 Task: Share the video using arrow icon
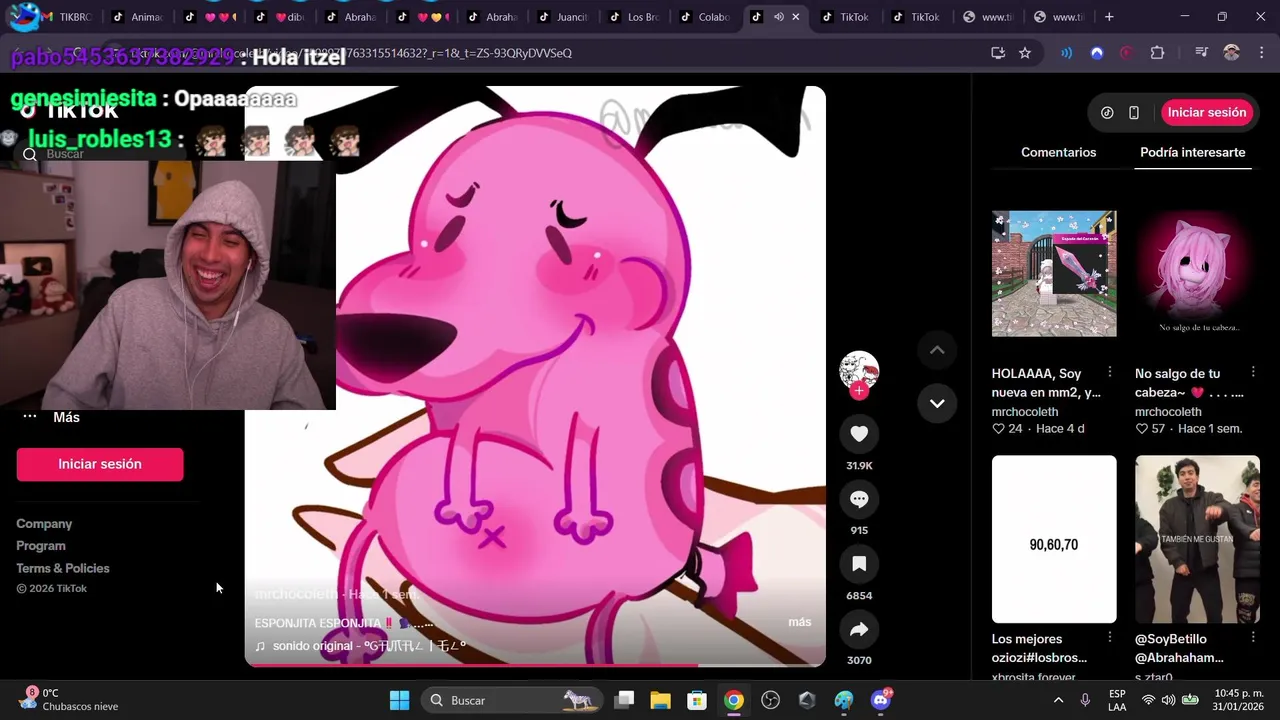(x=859, y=629)
